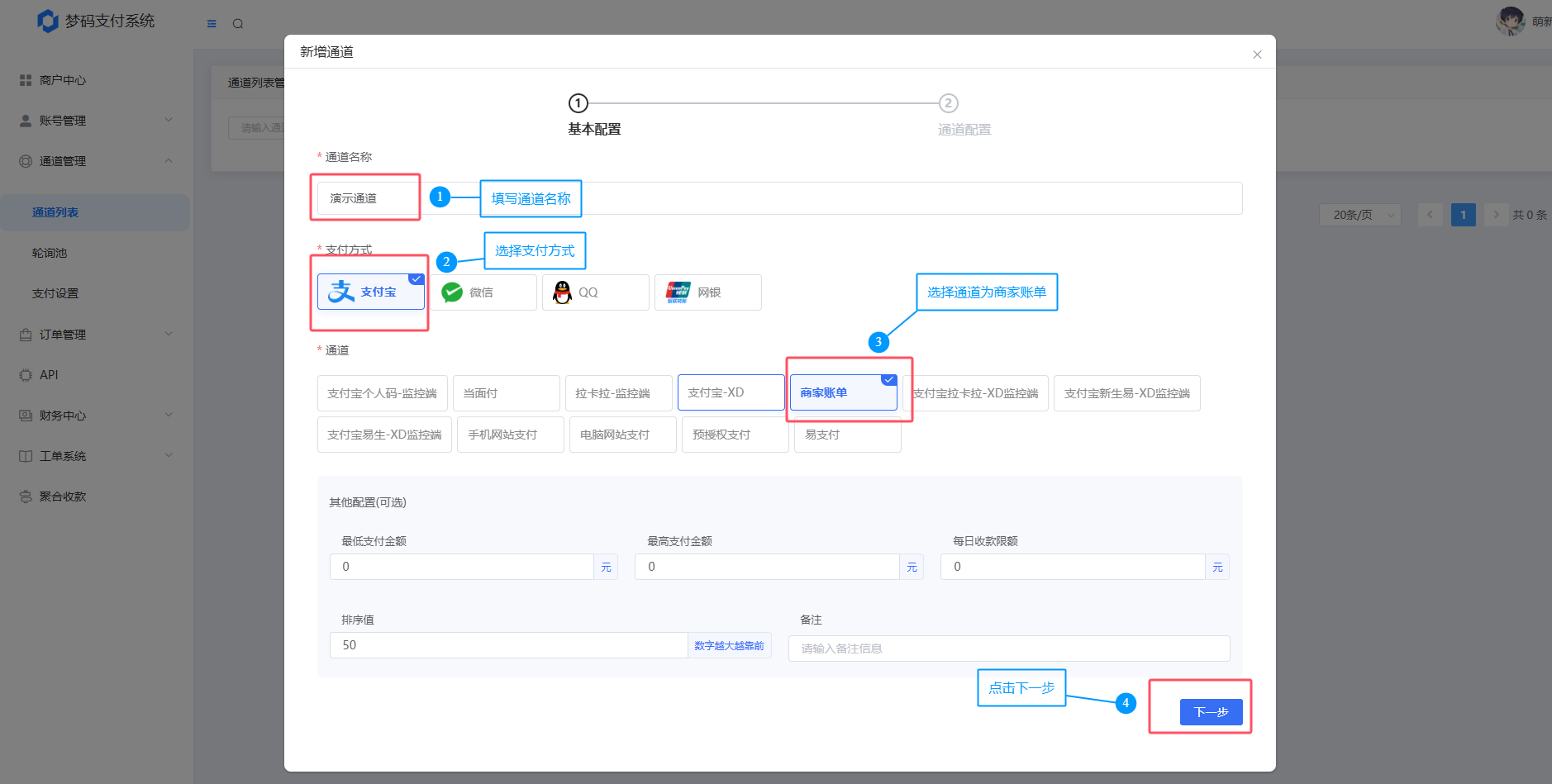Open 轮询池 in the sidebar
Image resolution: width=1552 pixels, height=784 pixels.
[50, 253]
